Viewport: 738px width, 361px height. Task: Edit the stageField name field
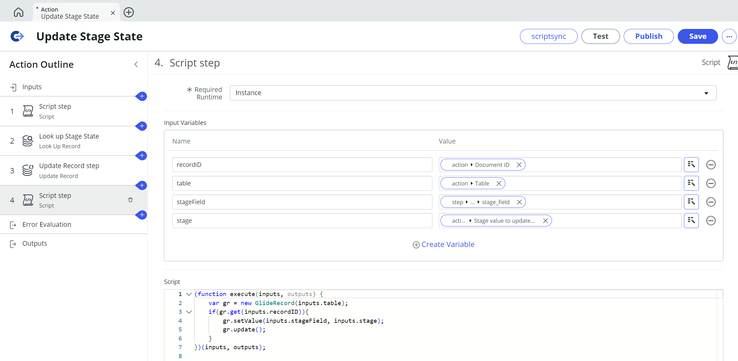pos(302,202)
